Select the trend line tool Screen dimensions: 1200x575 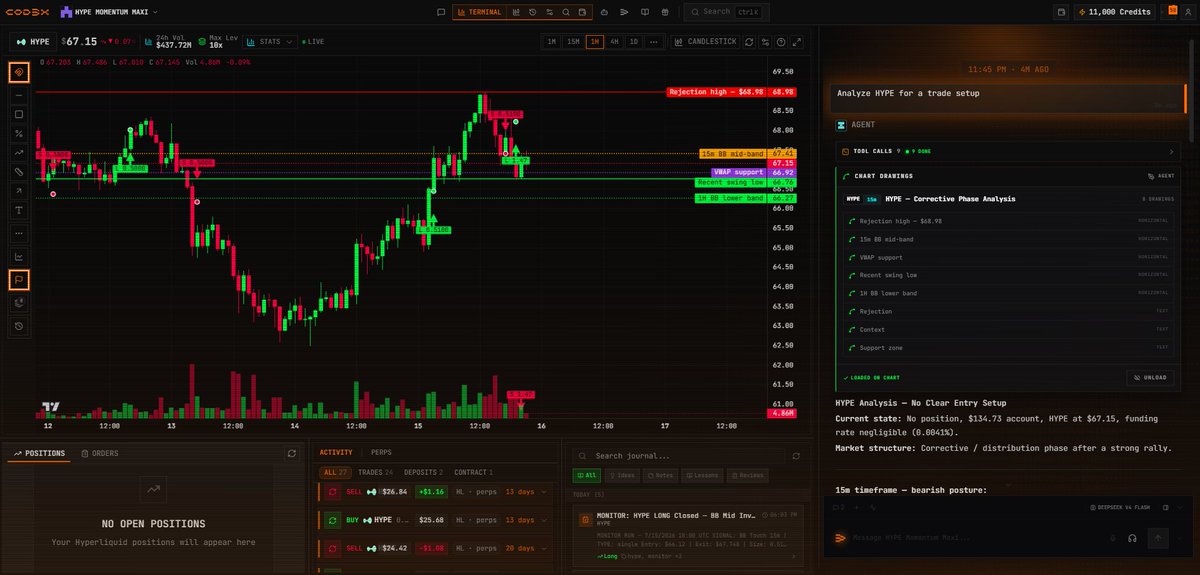pos(19,152)
